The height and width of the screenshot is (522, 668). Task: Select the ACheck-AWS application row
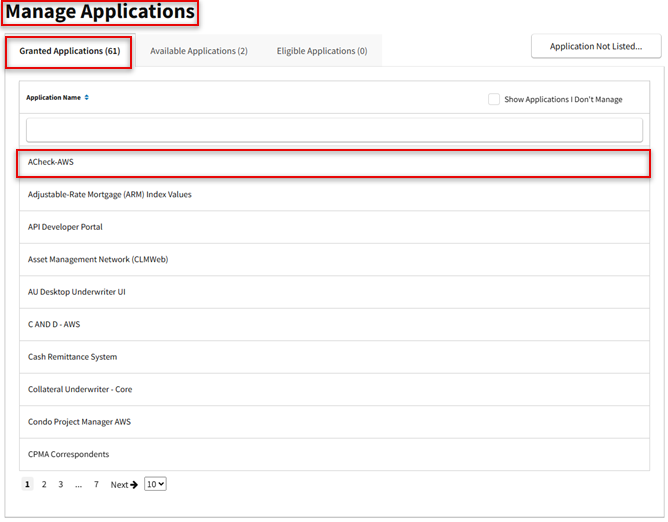pyautogui.click(x=334, y=162)
